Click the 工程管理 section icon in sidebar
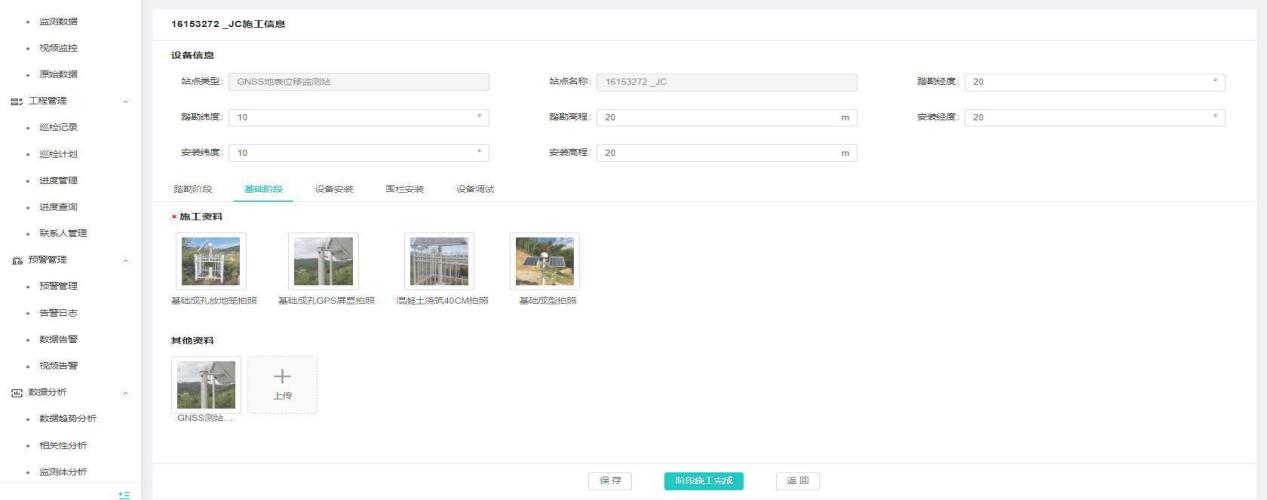The height and width of the screenshot is (500, 1267). click(16, 101)
